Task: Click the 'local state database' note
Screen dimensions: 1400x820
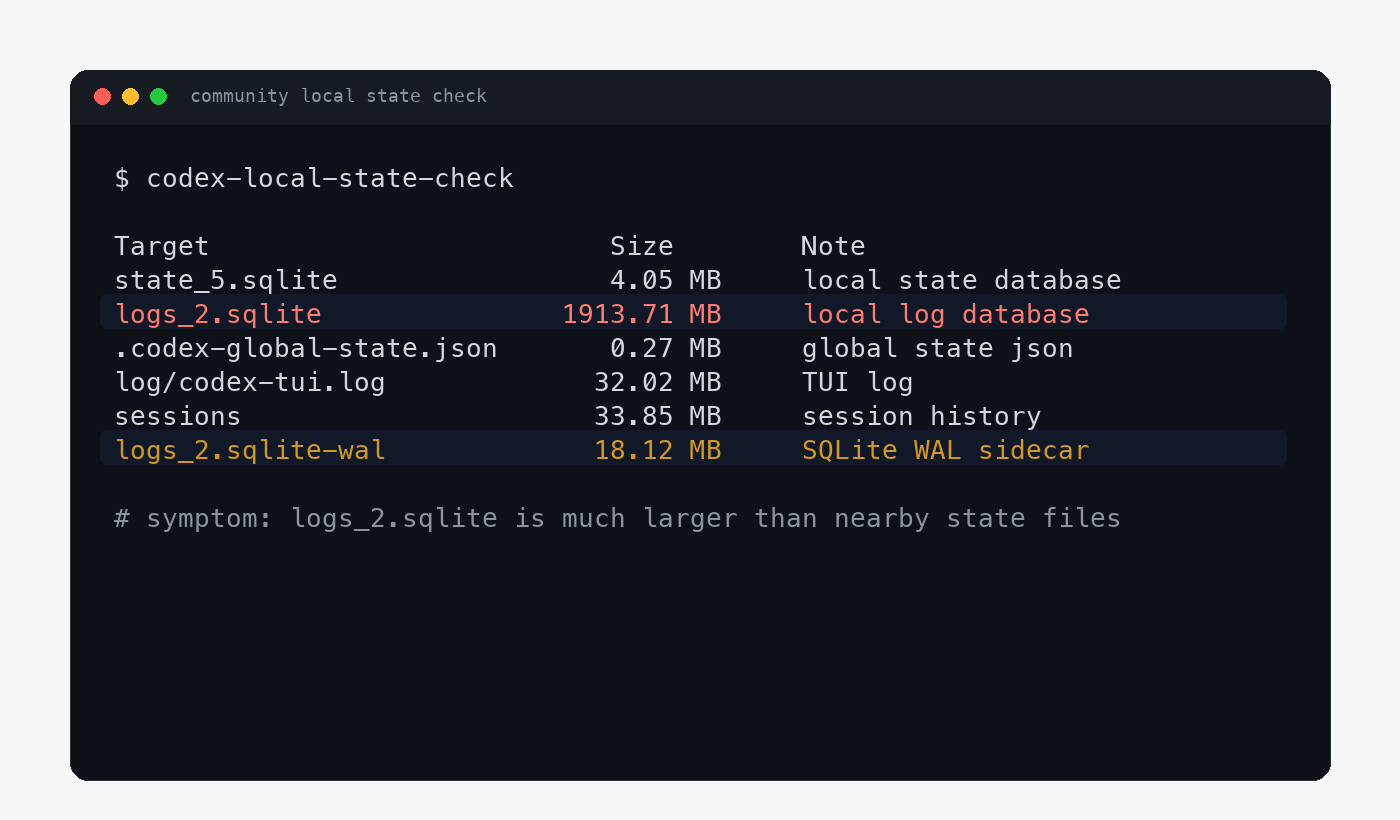Action: [962, 280]
